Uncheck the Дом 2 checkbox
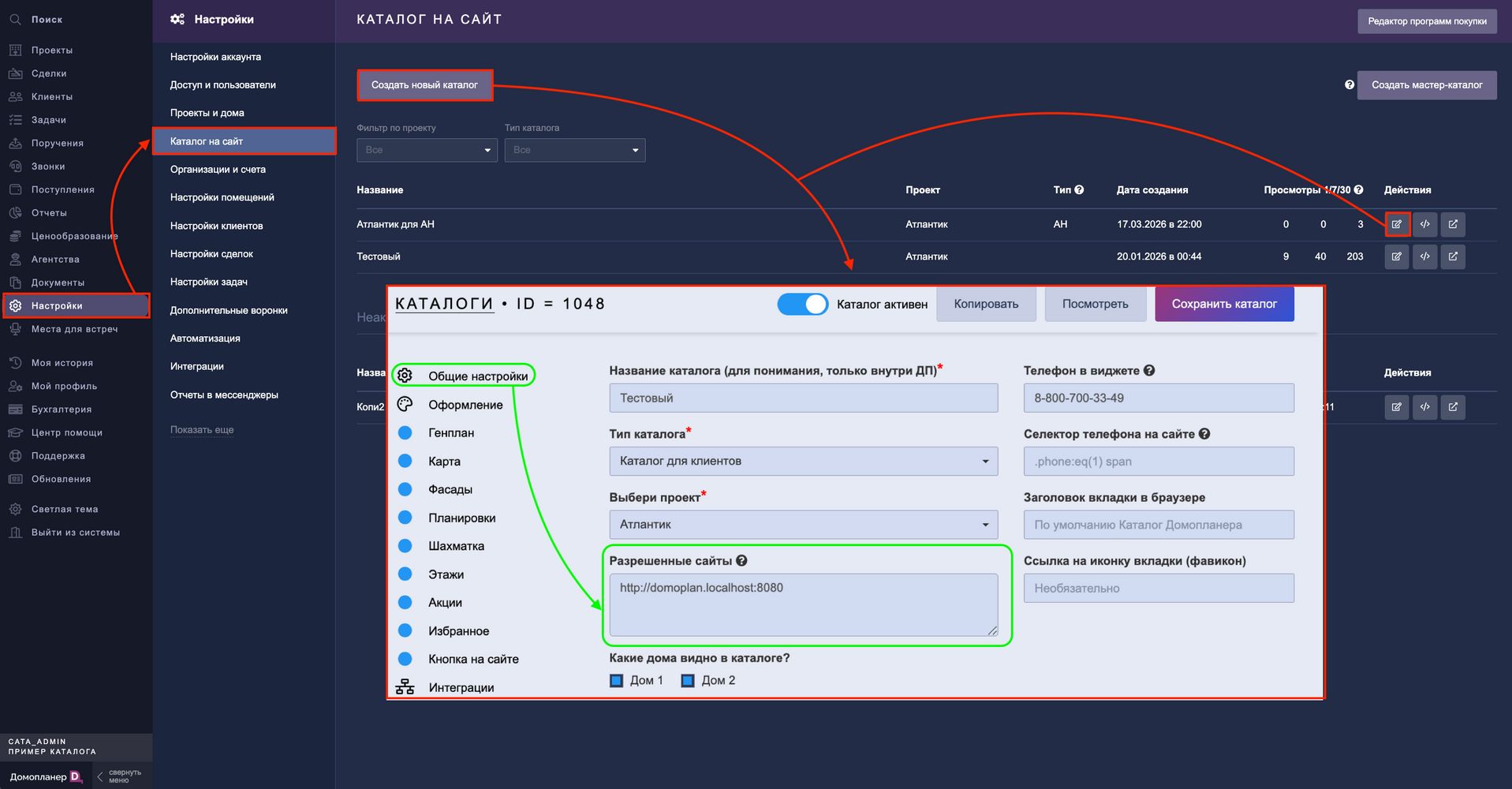This screenshot has height=789, width=1512. click(x=688, y=681)
